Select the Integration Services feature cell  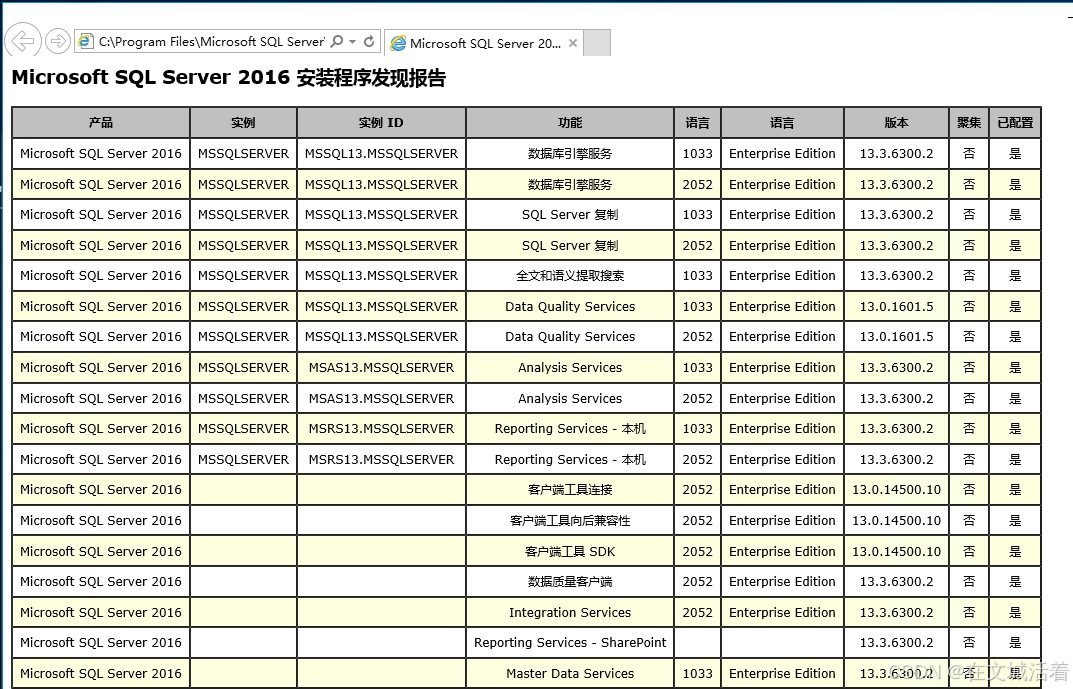pos(570,612)
